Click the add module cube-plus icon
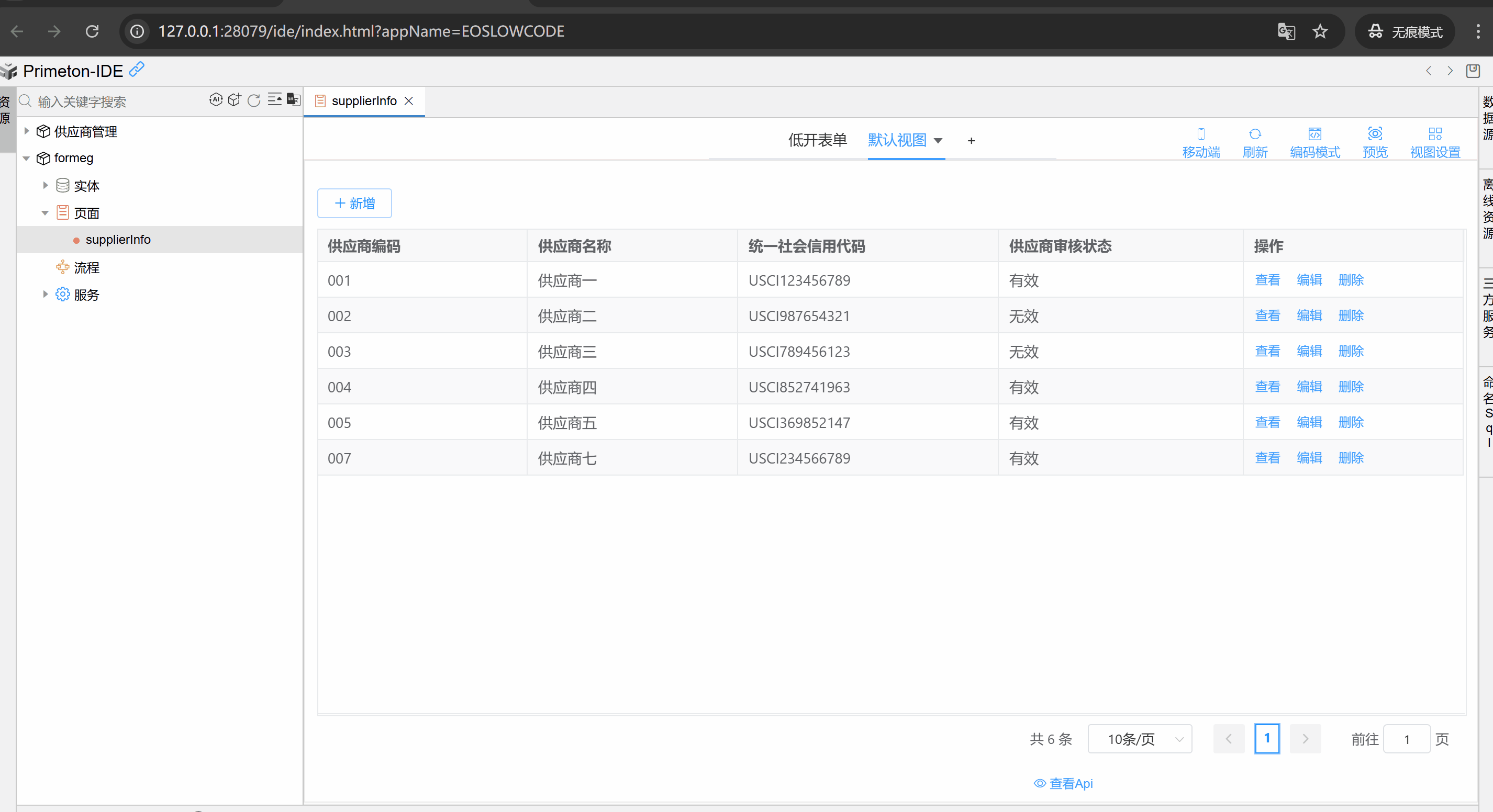 [234, 99]
